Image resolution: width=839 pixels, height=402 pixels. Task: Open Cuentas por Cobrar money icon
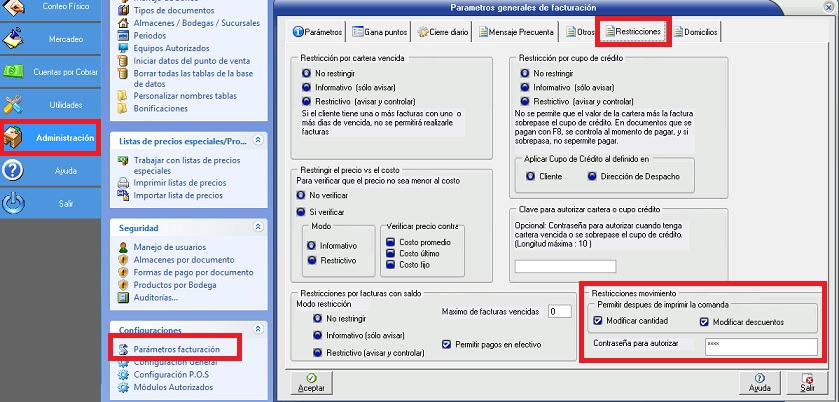[x=14, y=72]
